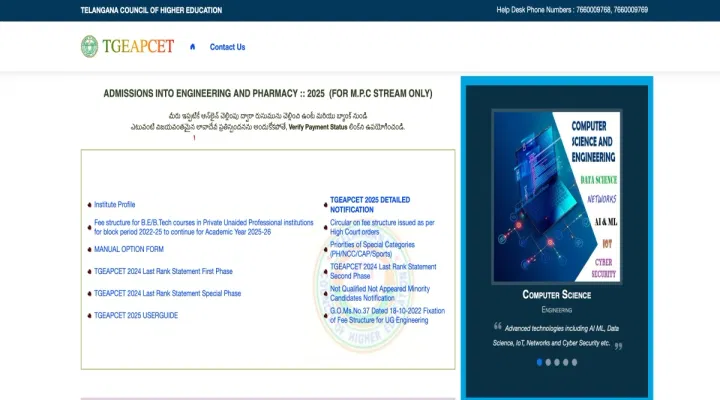Open TGEAPCET 2025 DETAILED NOTIFICATION link

point(369,205)
